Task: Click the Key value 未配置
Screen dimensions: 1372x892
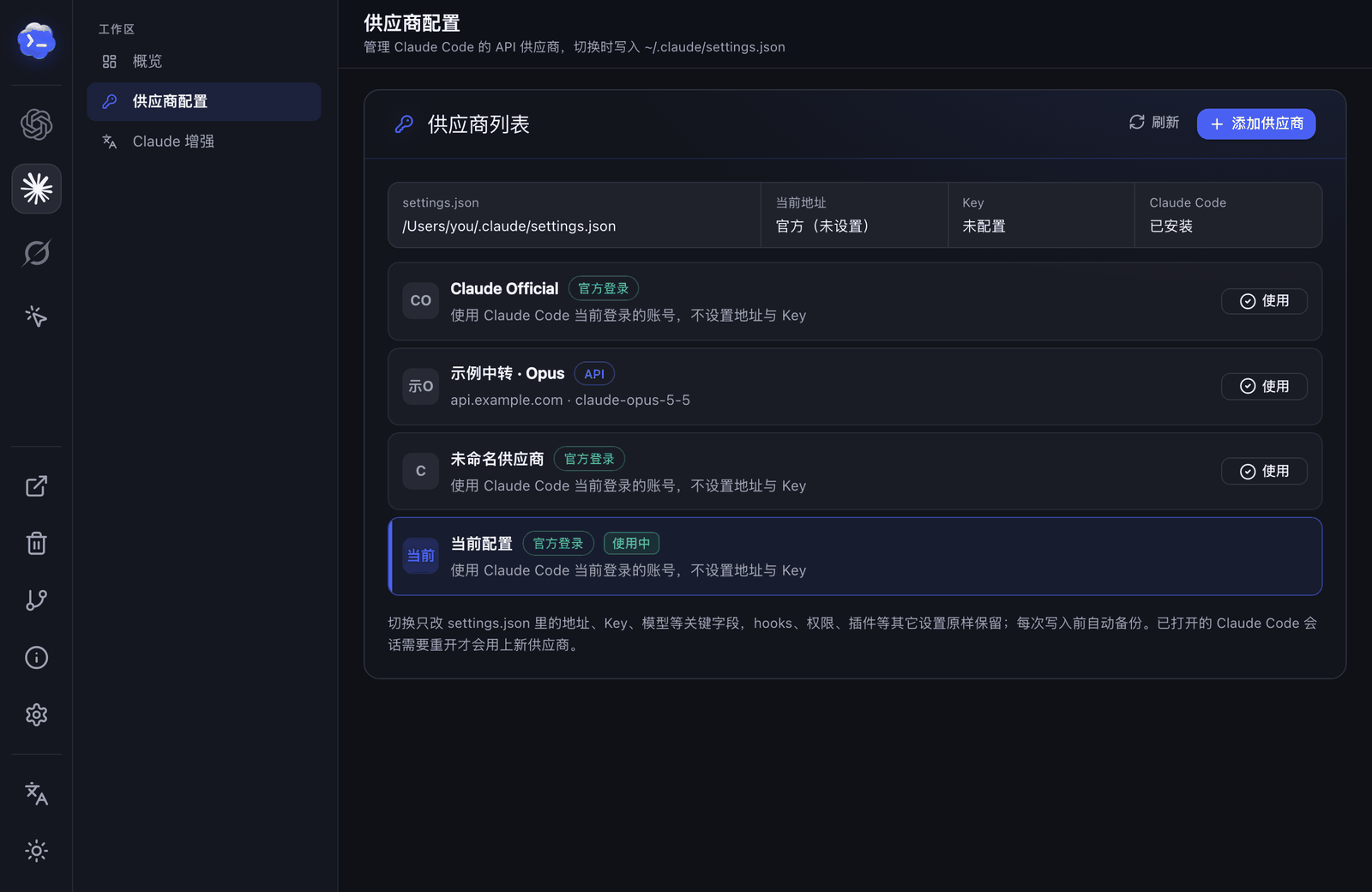Action: [x=984, y=226]
